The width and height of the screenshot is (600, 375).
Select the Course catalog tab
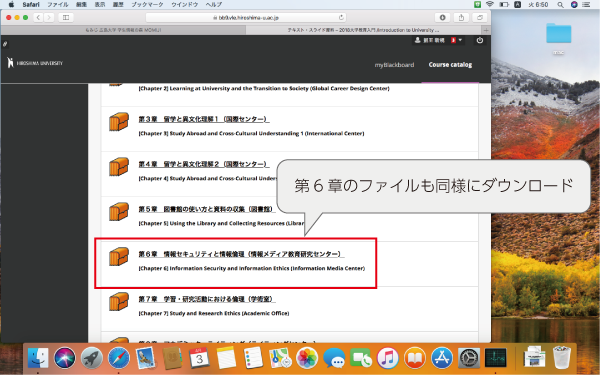click(x=450, y=65)
